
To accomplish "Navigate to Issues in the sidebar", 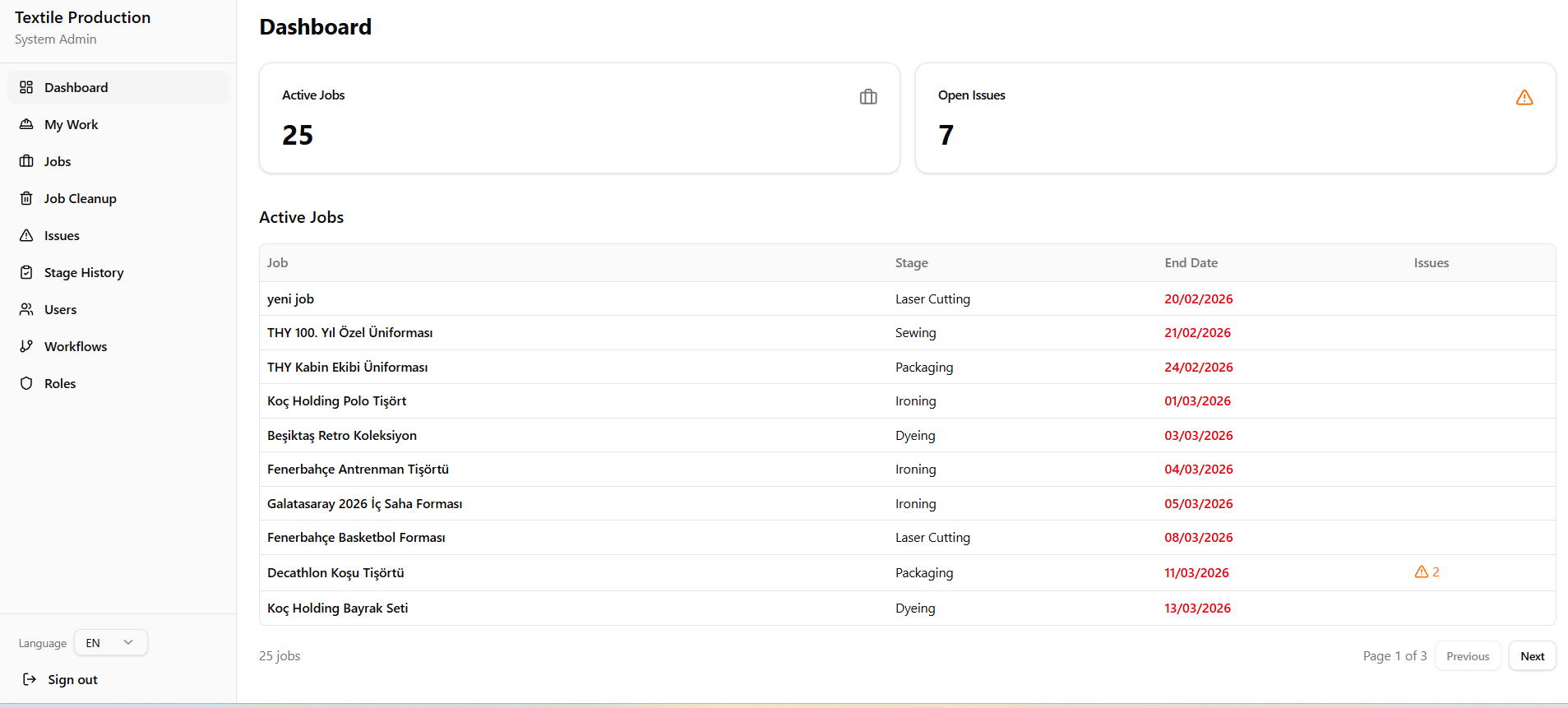I will (x=62, y=235).
